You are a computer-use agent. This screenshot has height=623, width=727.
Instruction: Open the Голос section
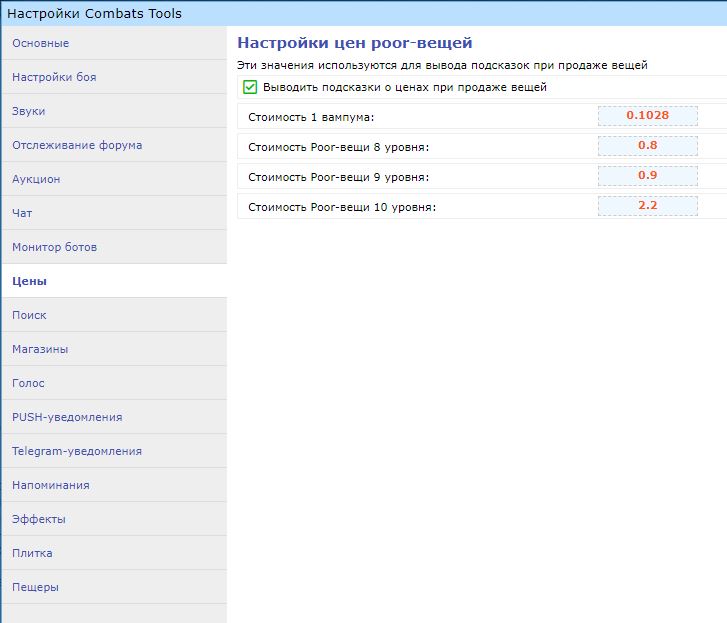[115, 383]
